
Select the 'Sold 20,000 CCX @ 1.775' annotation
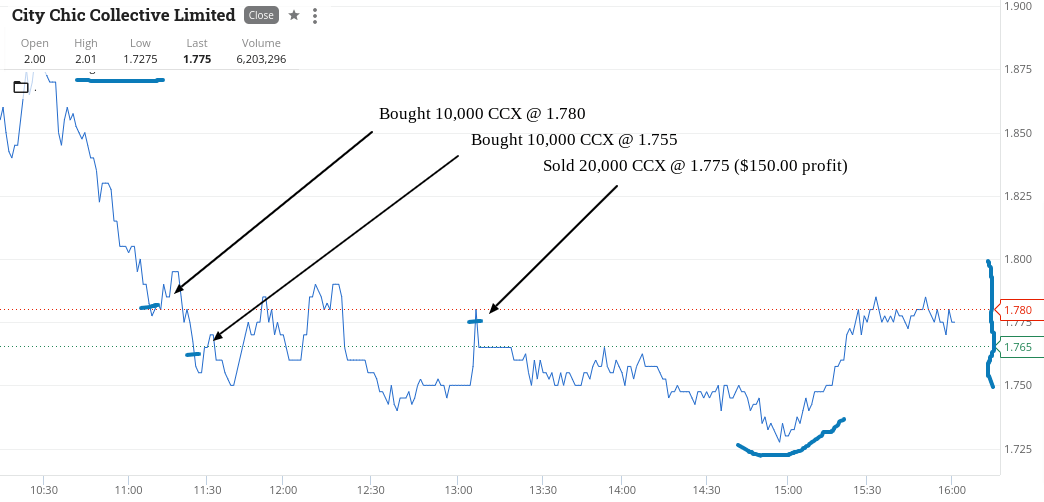[x=695, y=166]
